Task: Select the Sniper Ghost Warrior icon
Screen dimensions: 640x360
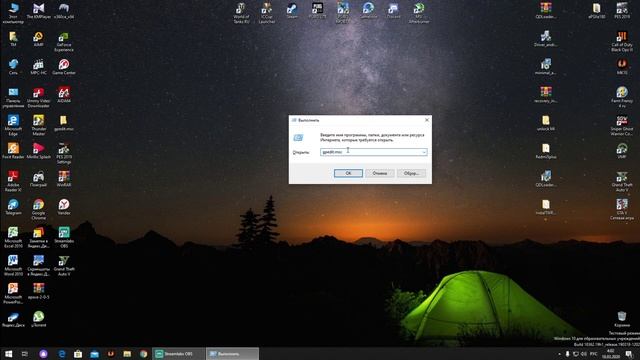Action: (622, 125)
